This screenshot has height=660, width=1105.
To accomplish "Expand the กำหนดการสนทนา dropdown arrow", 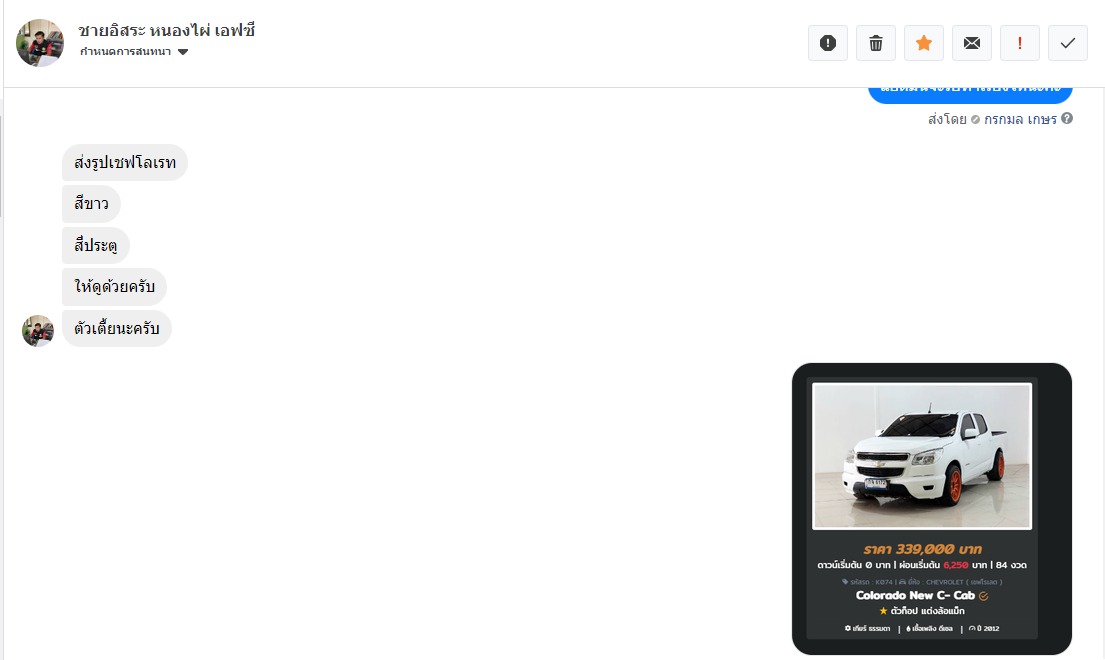I will click(x=183, y=52).
